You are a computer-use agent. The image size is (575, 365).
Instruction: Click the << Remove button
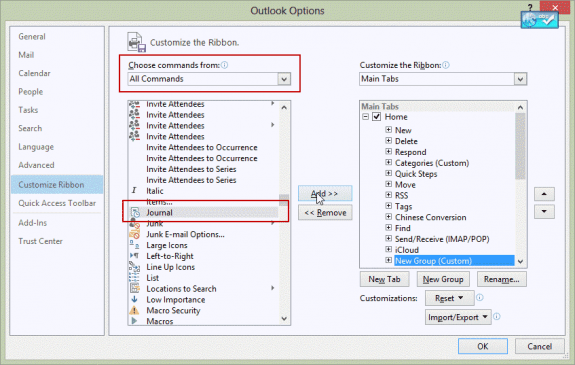coord(325,212)
